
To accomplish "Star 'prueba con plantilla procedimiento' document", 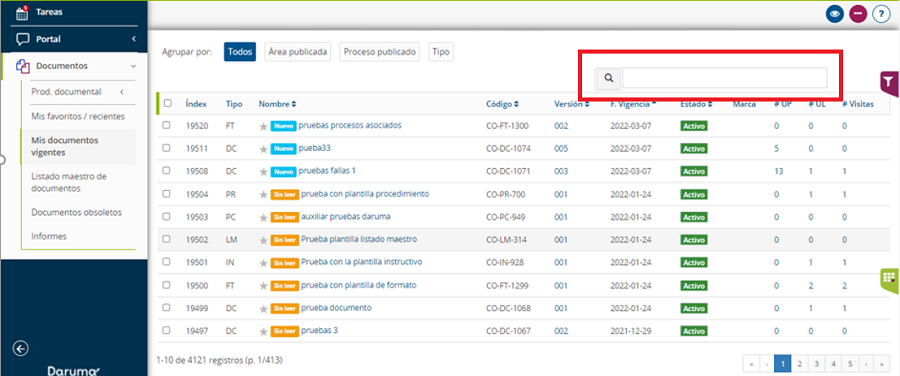I will tap(263, 195).
